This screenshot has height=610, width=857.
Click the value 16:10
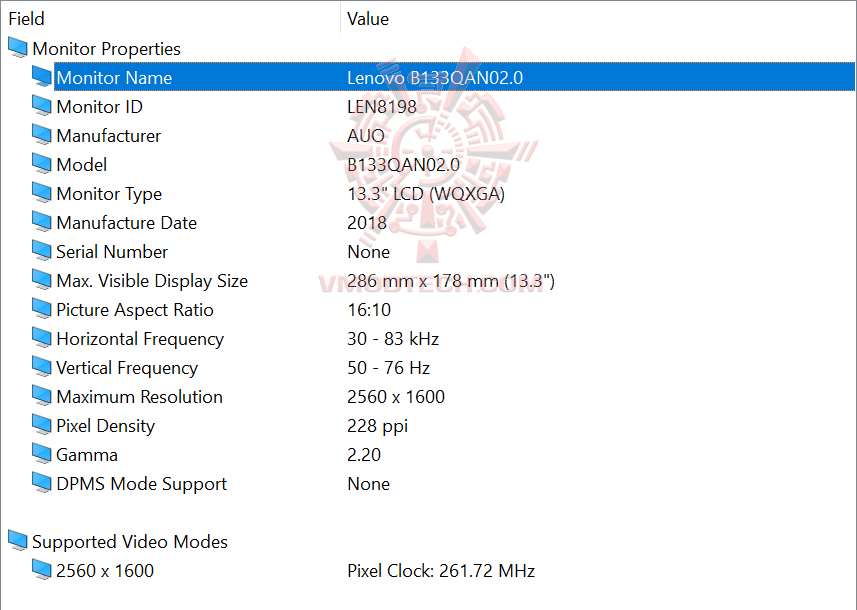[x=369, y=310]
